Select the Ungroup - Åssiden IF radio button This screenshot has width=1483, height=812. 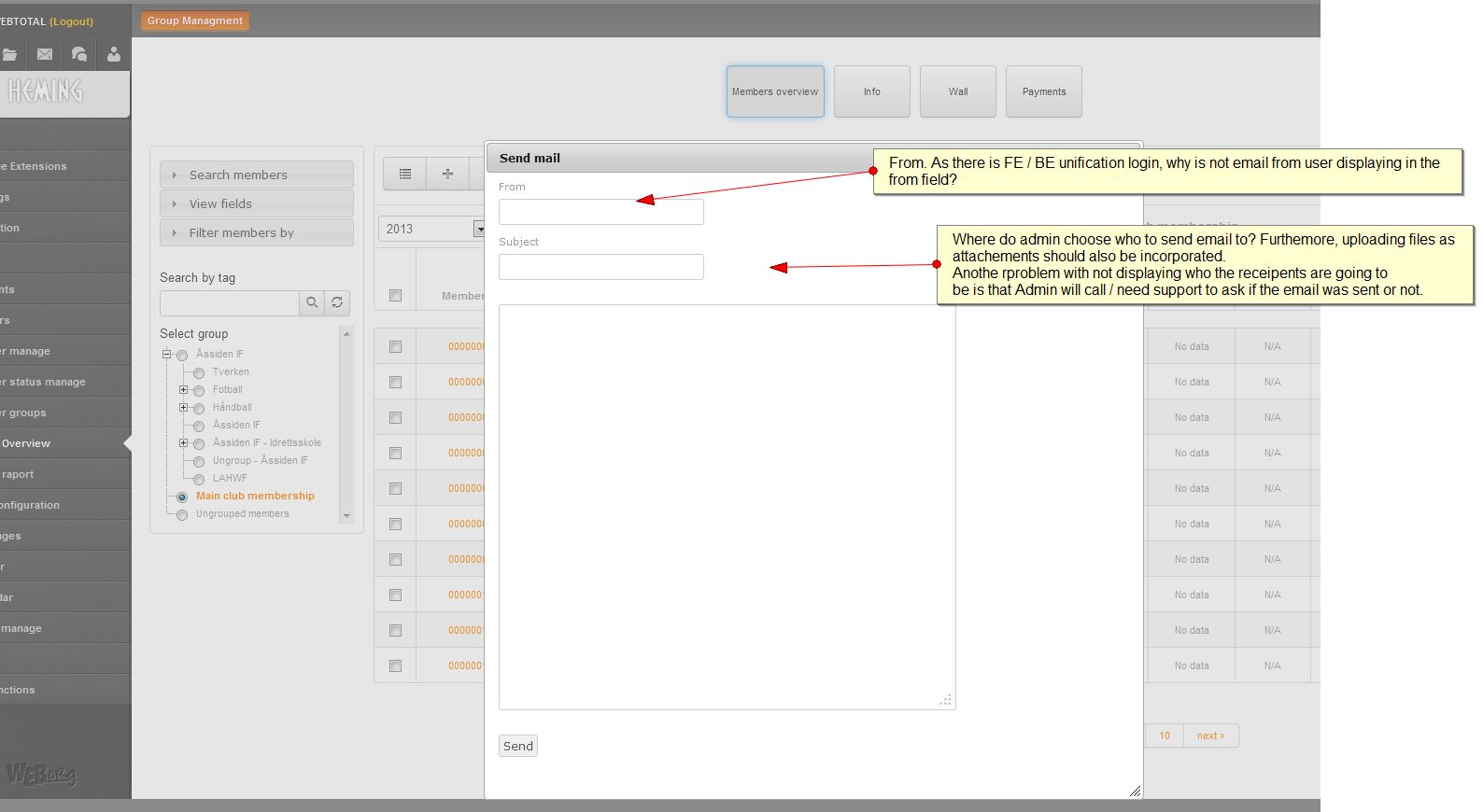click(x=199, y=461)
